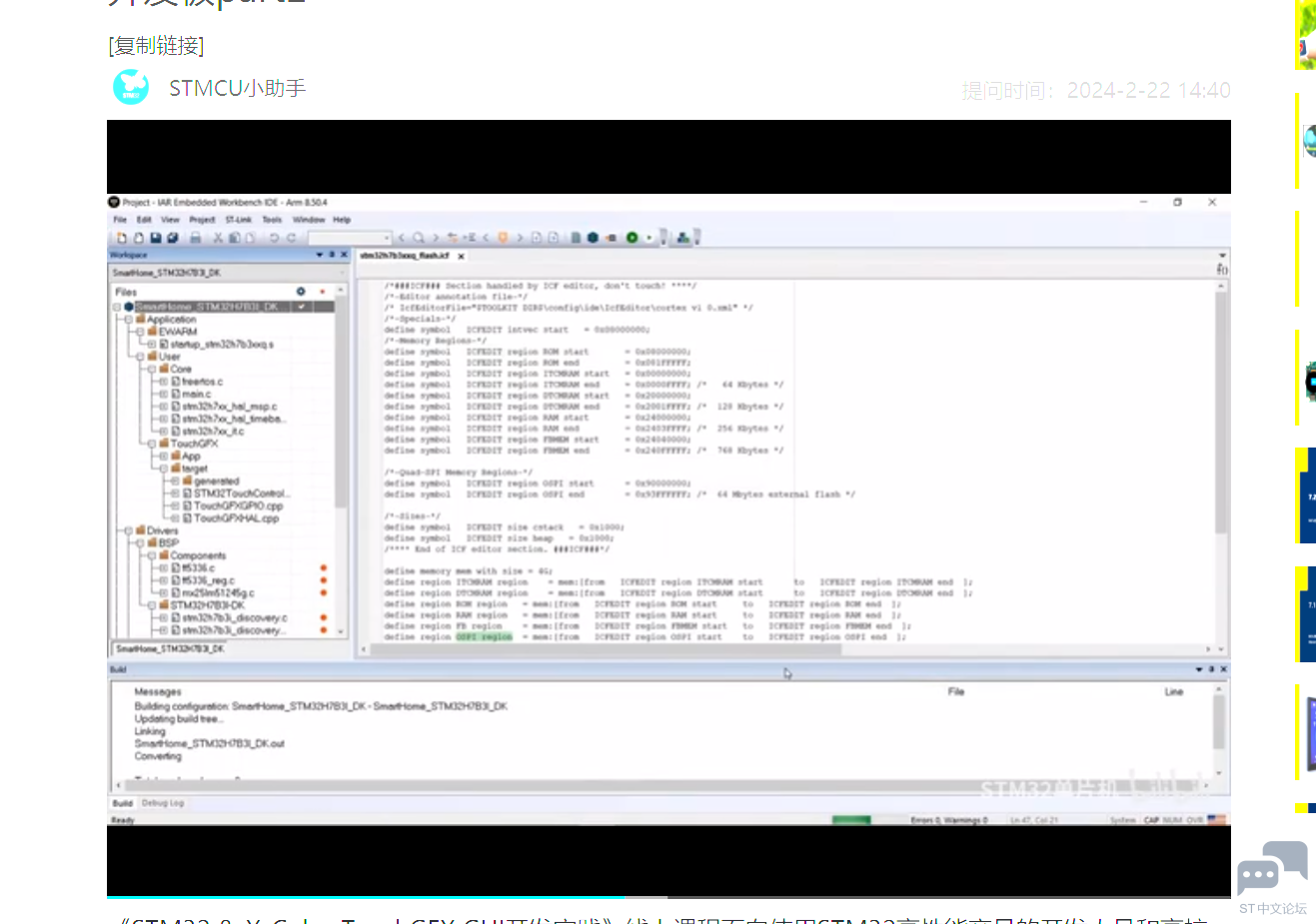The image size is (1316, 924).
Task: Collapse the Components folder node
Action: tap(152, 555)
